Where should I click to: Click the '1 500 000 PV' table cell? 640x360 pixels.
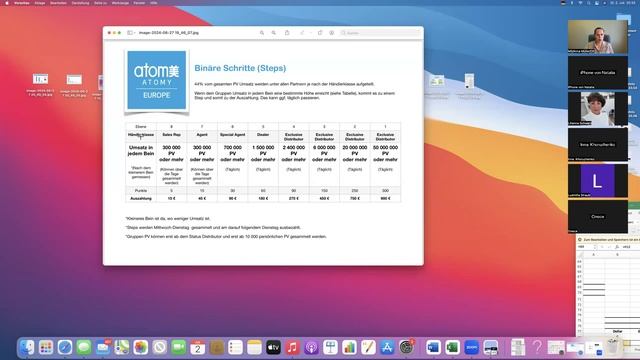263,164
